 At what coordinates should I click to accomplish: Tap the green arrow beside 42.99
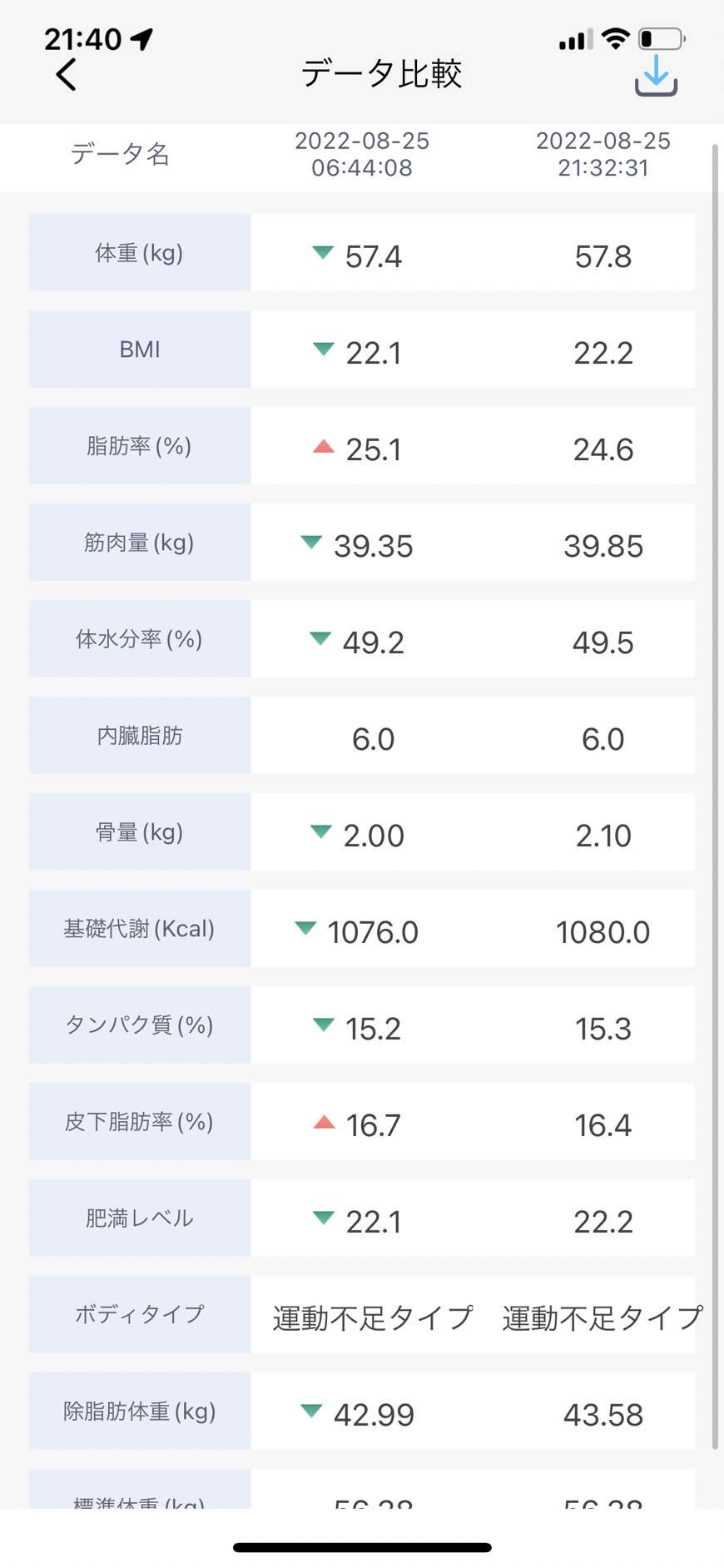click(311, 1411)
